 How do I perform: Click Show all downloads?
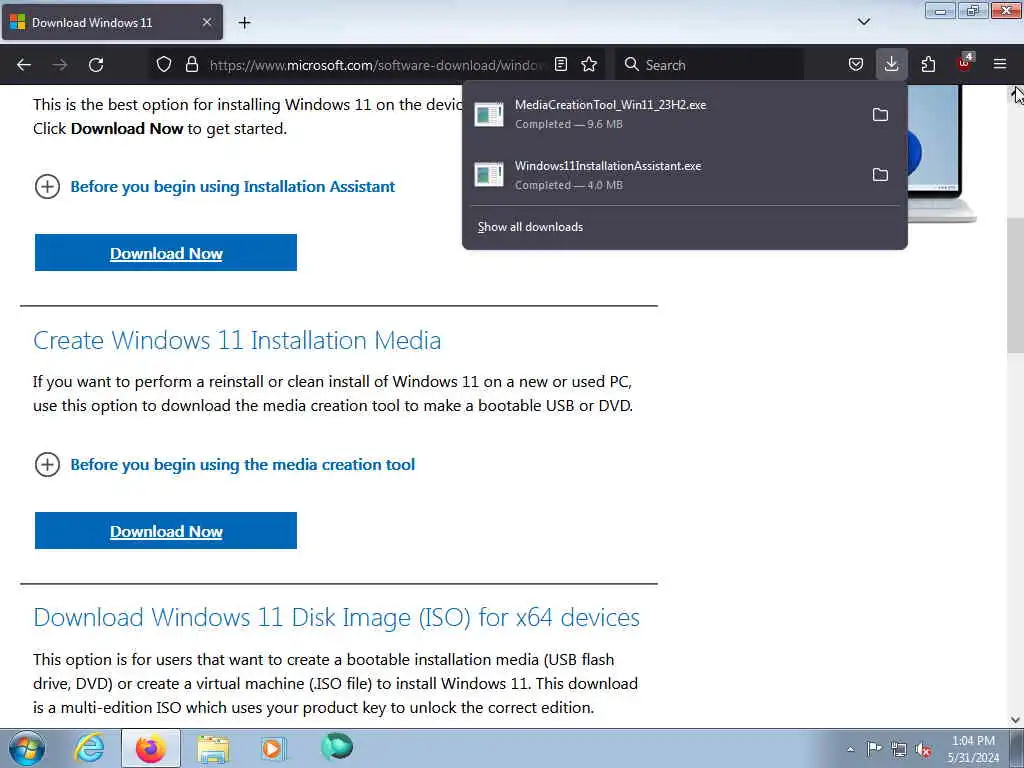[530, 227]
